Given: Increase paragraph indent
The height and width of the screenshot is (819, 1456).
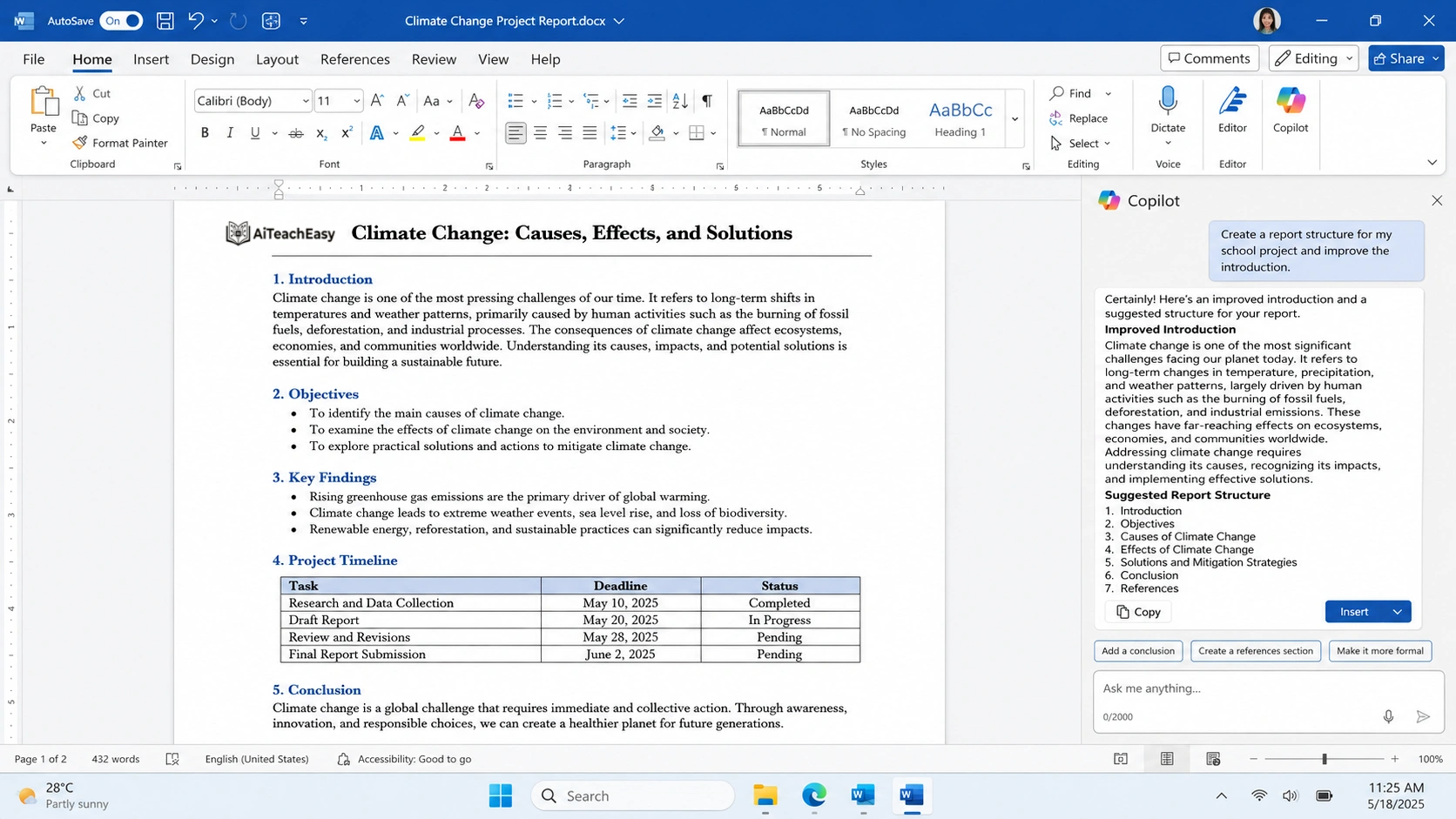Looking at the screenshot, I should 655,101.
